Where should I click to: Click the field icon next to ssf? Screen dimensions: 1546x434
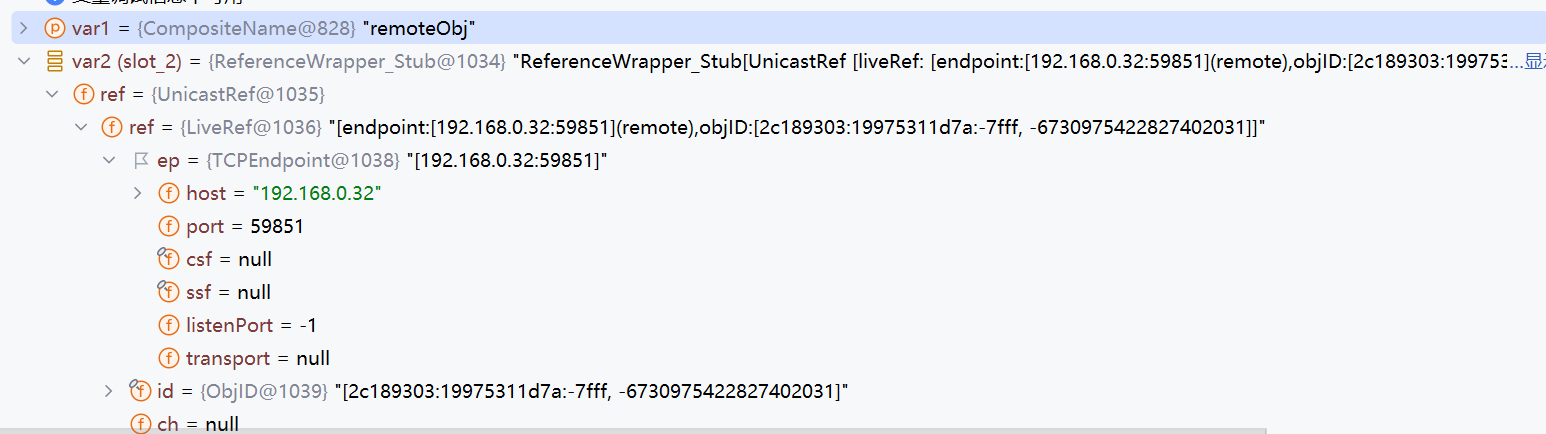coord(168,292)
